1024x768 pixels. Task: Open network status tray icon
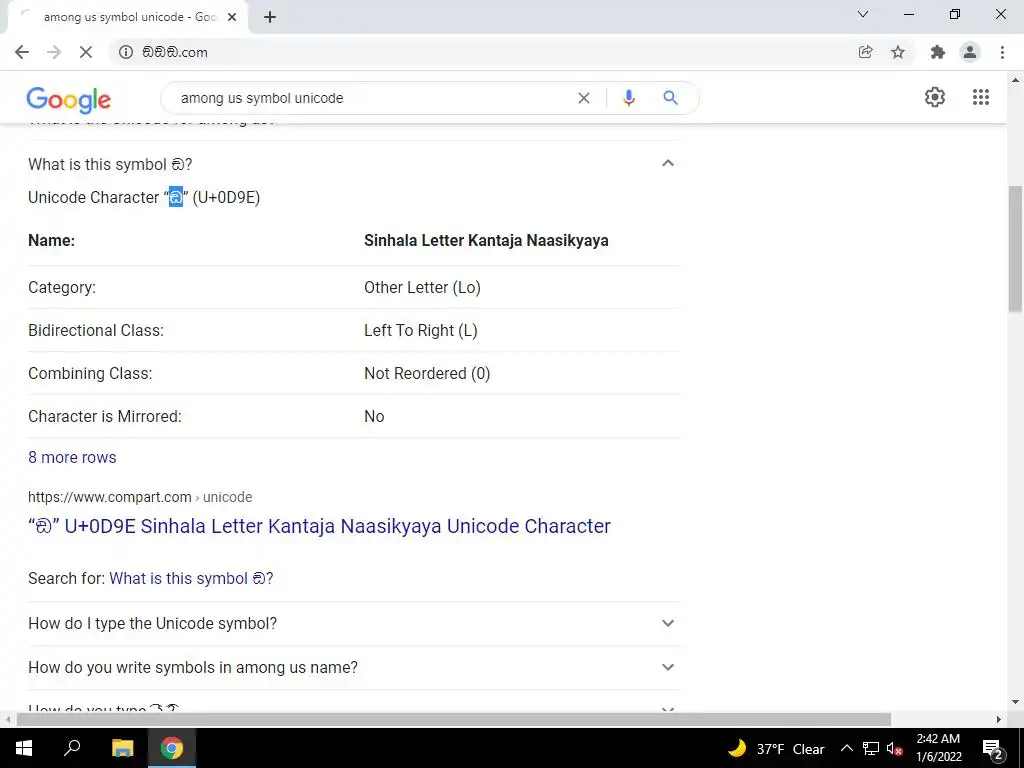(871, 748)
